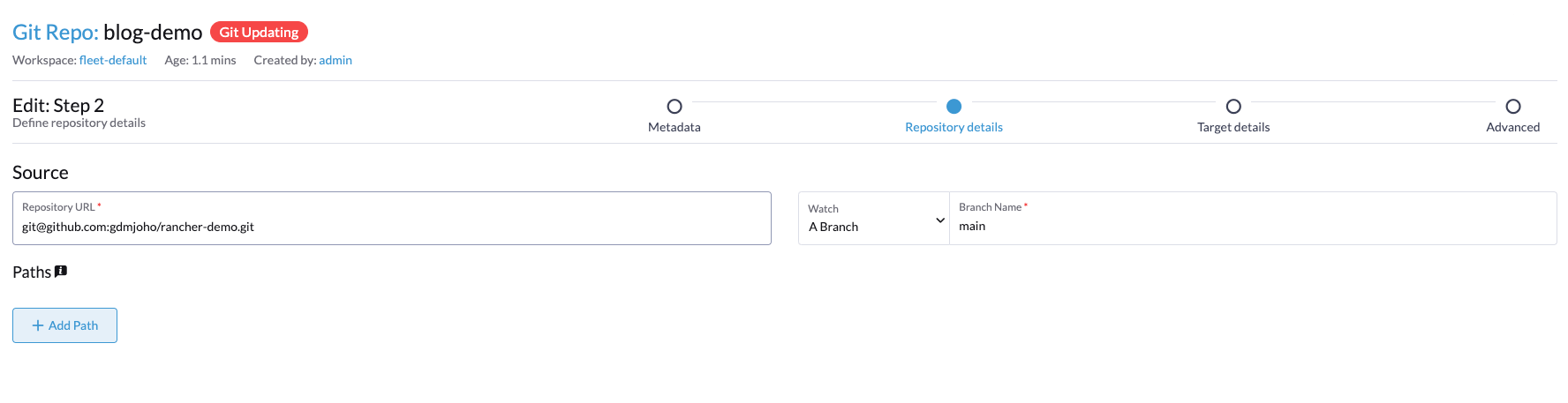Open the Advanced step label
Screen dimensions: 1568x403
[x=1513, y=127]
